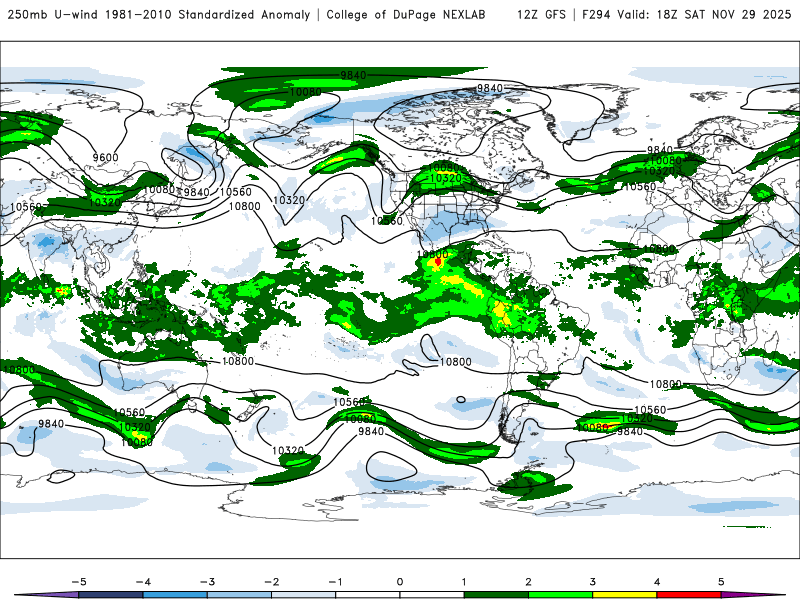Click the '-1' colorbar tick label
The height and width of the screenshot is (600, 800).
[335, 582]
